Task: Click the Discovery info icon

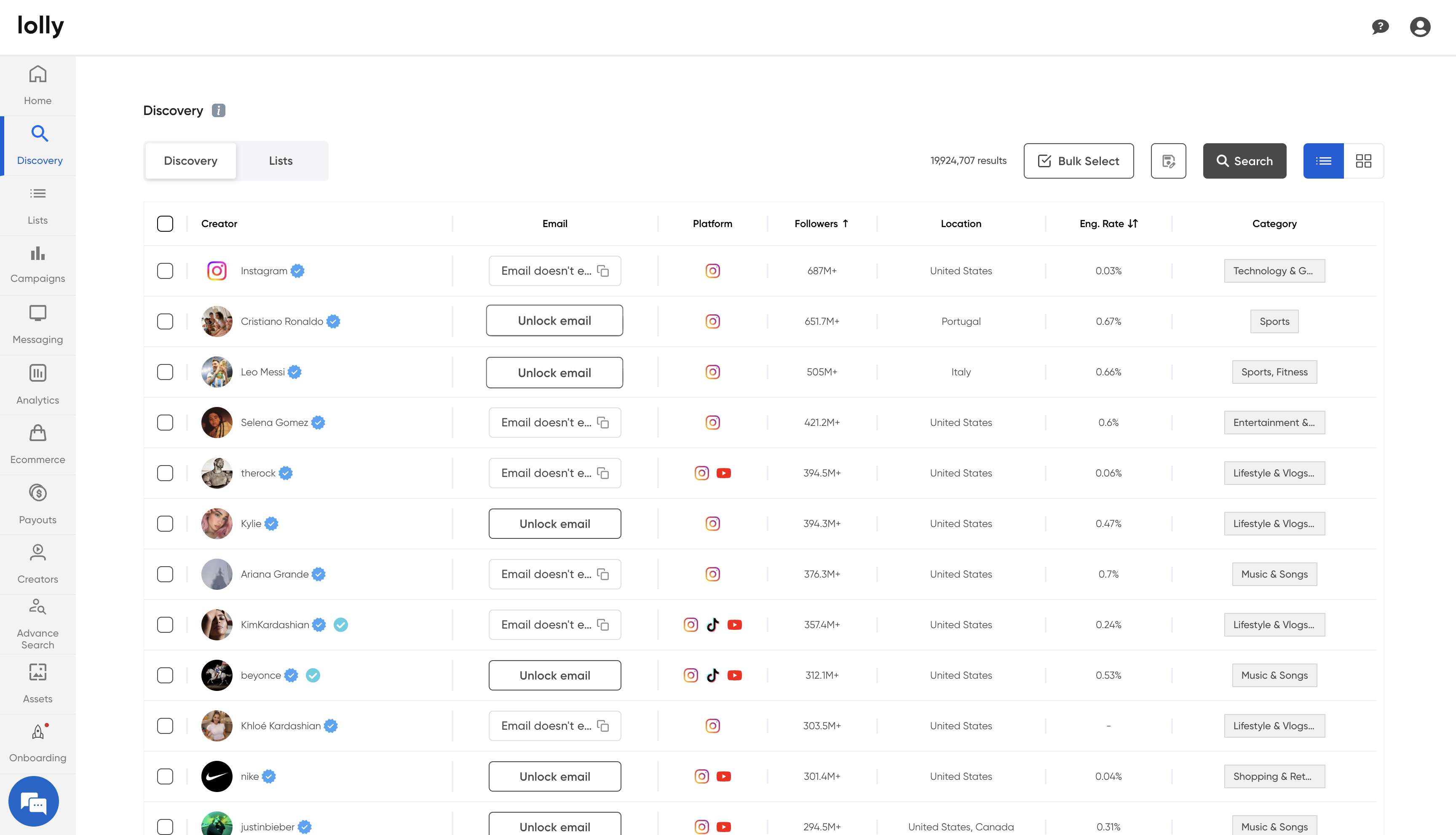Action: (x=219, y=110)
